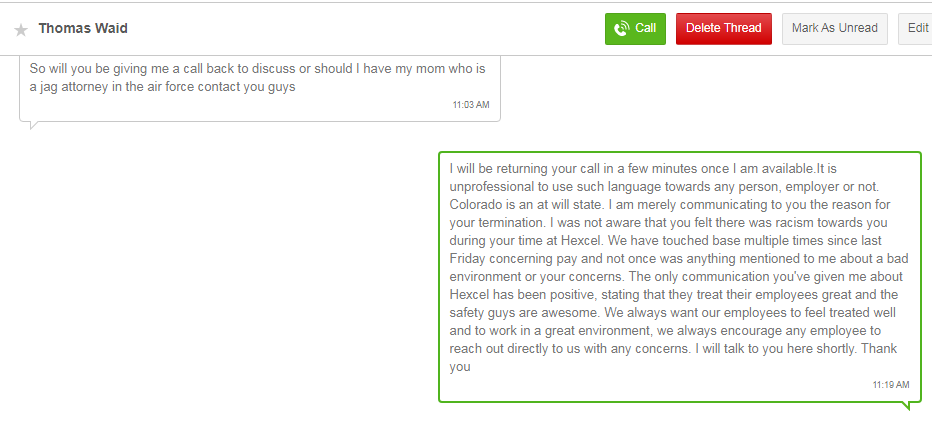Click the incoming bubble's tail pointer

[x=34, y=125]
